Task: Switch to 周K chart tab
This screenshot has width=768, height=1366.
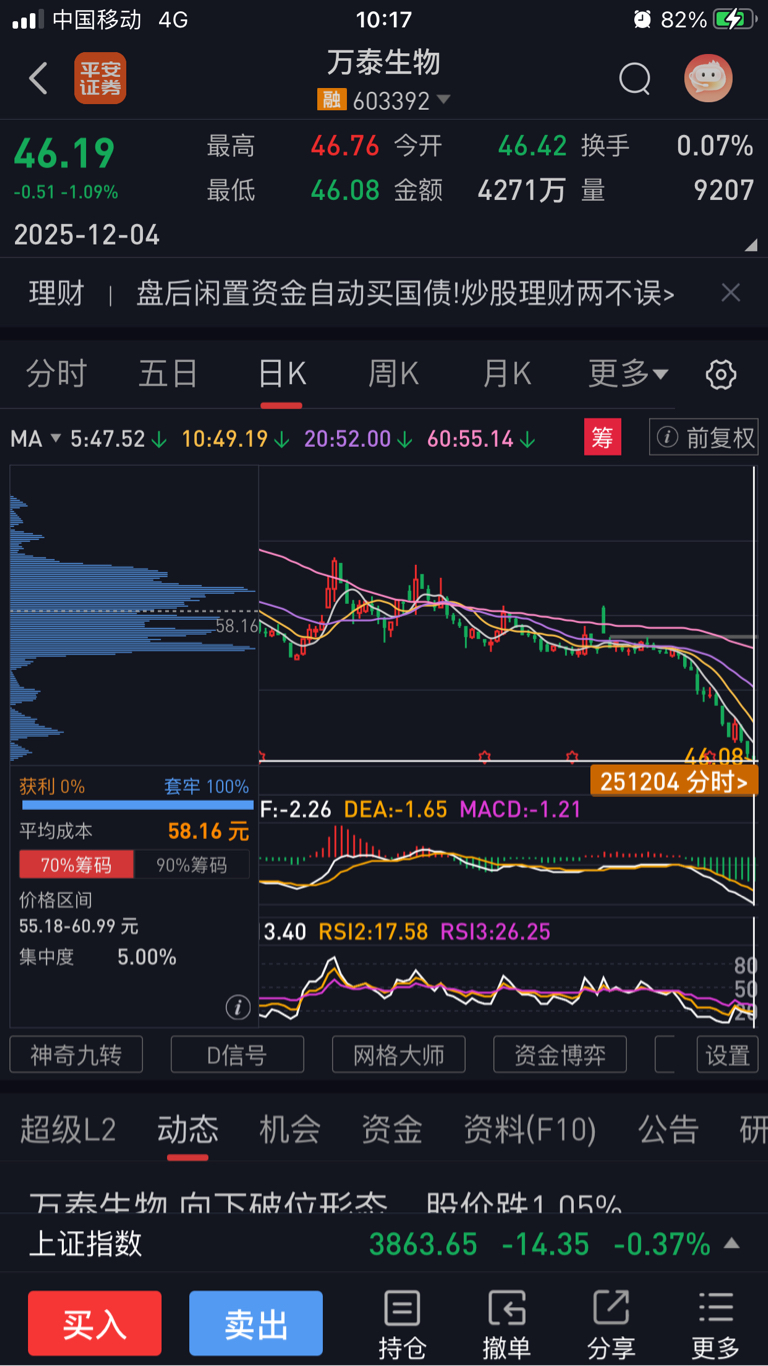Action: coord(394,374)
